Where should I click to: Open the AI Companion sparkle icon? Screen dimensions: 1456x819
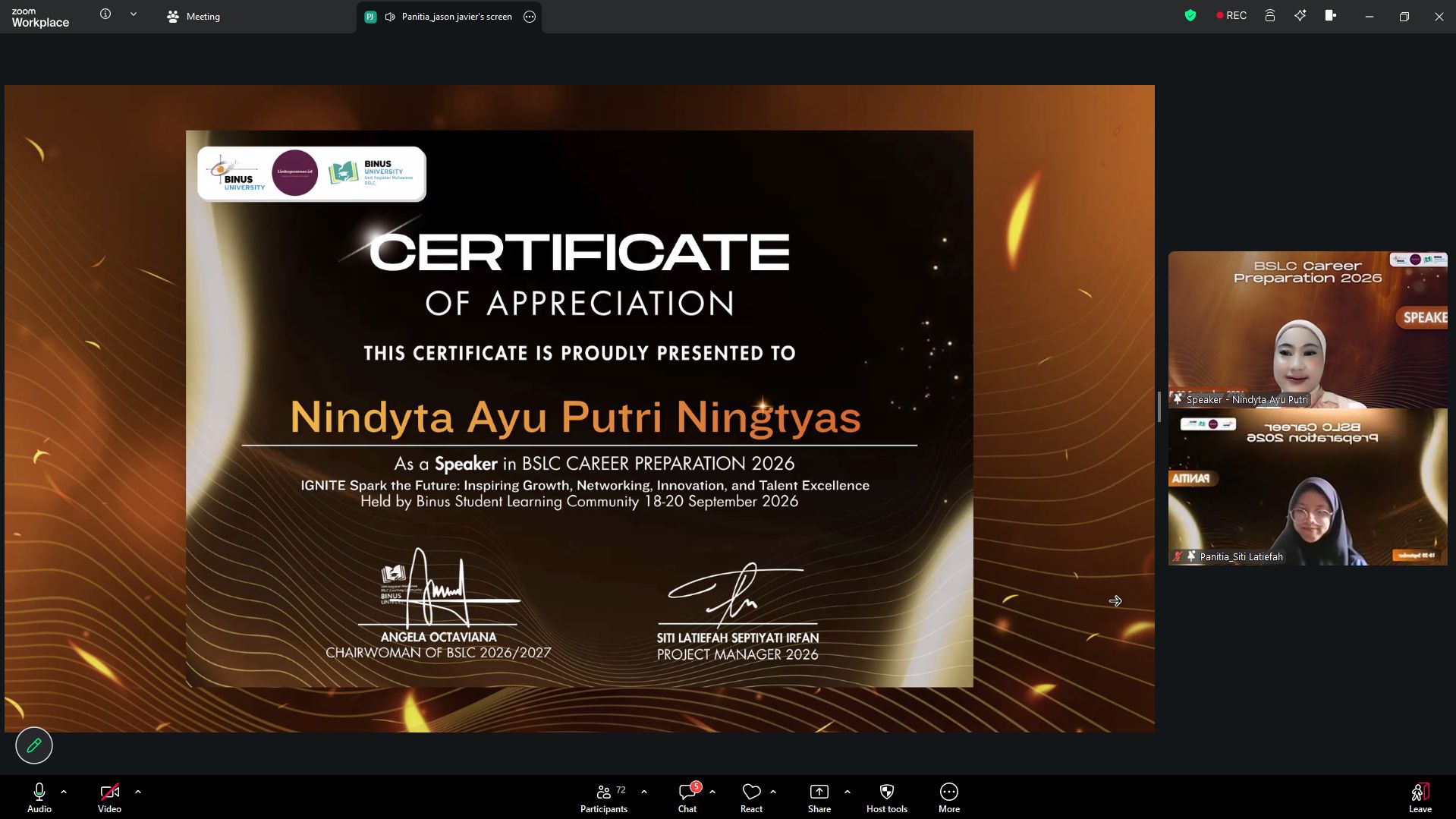point(1300,15)
